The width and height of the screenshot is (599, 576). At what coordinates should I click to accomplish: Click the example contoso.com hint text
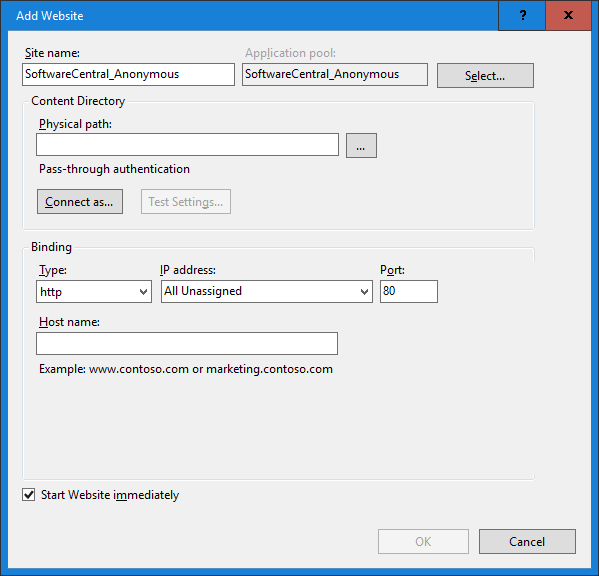point(186,369)
